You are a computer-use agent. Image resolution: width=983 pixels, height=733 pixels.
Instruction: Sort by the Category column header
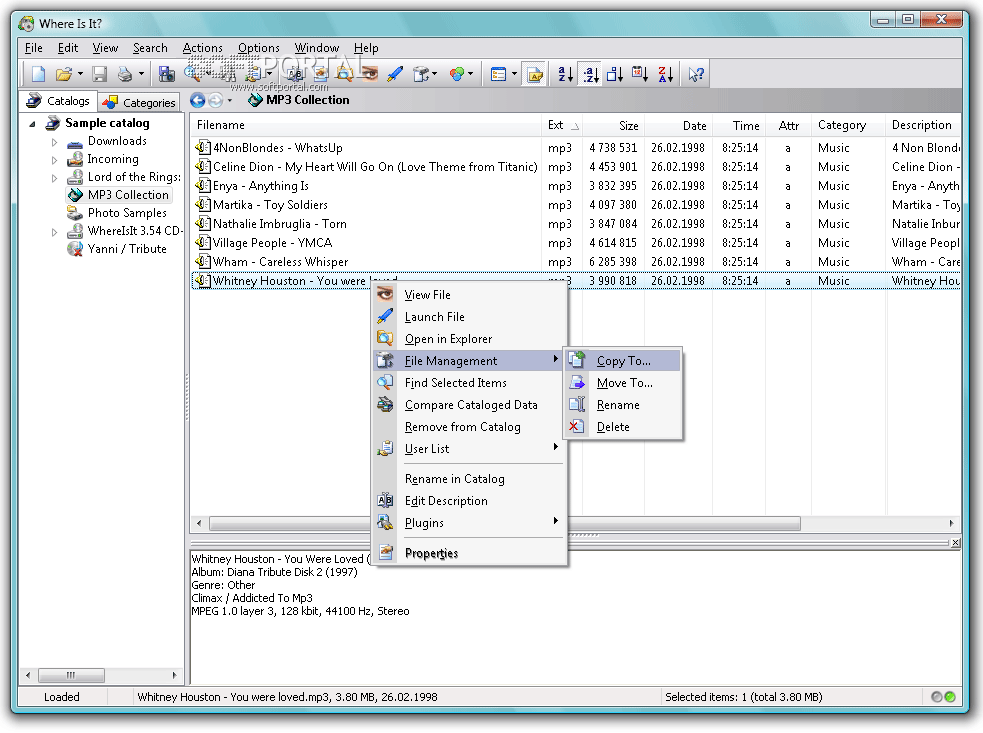(x=848, y=125)
